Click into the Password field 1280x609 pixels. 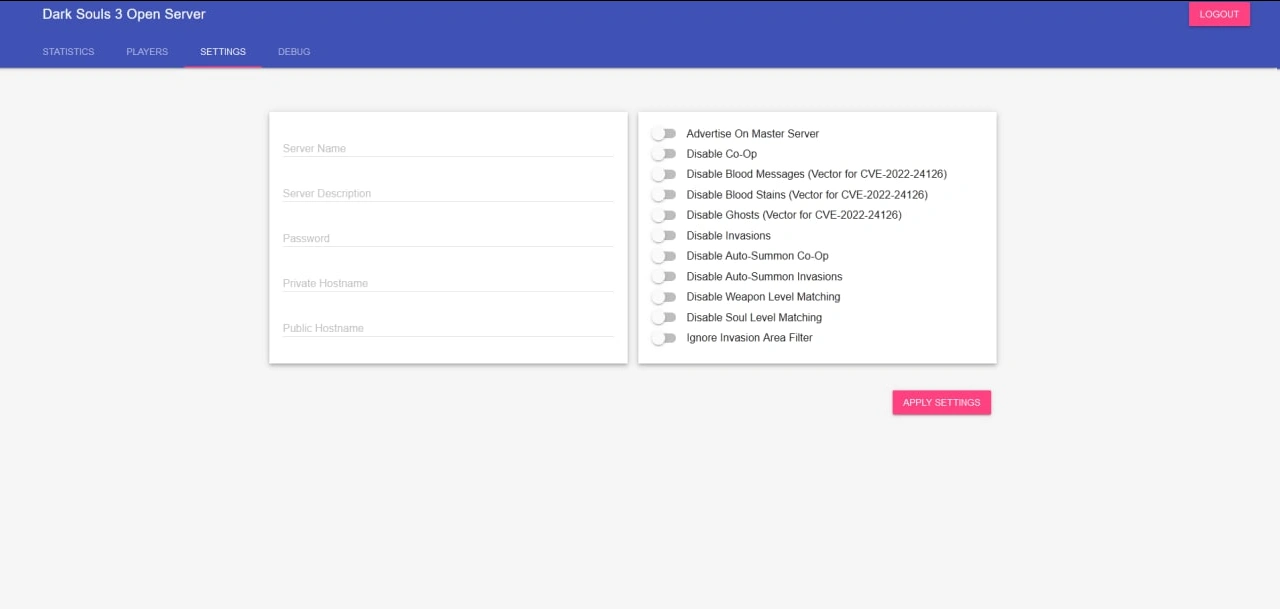pos(447,238)
